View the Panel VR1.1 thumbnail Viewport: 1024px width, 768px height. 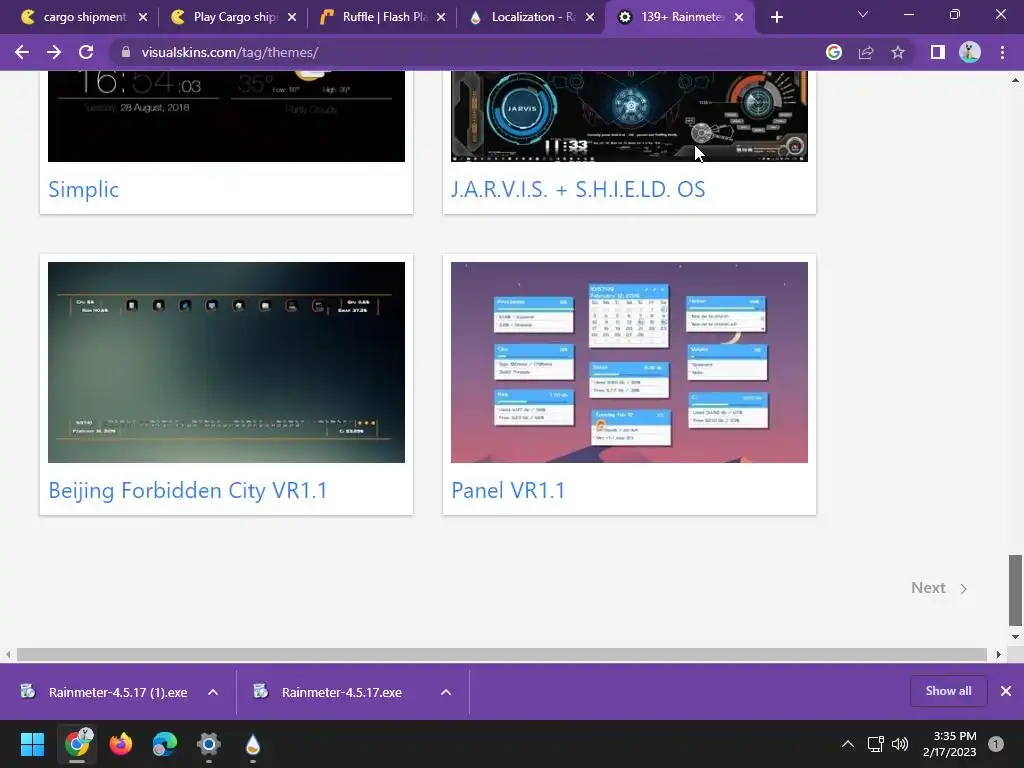[629, 362]
